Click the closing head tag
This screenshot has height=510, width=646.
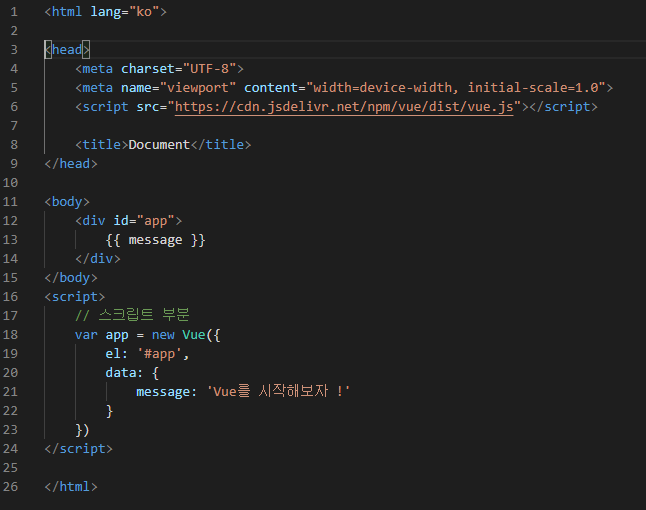click(71, 164)
